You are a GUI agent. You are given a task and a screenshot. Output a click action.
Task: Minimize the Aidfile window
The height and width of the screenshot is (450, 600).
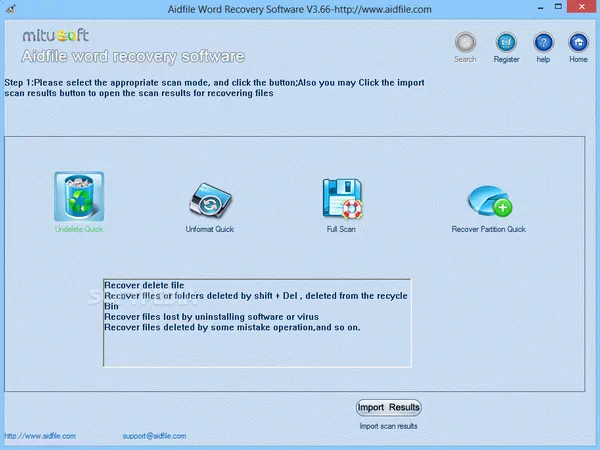tap(540, 7)
